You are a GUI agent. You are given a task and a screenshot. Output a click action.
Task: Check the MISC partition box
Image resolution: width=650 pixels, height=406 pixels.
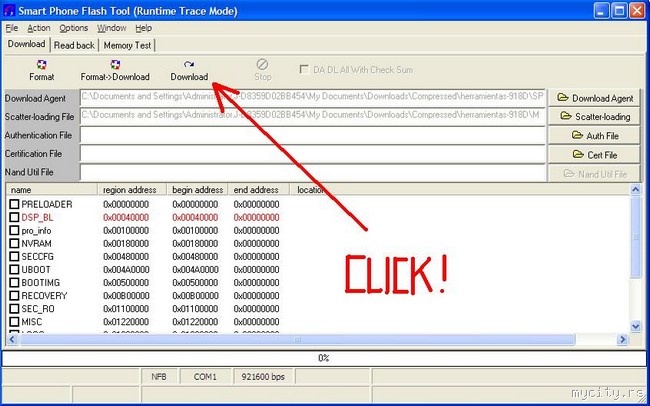click(x=15, y=322)
